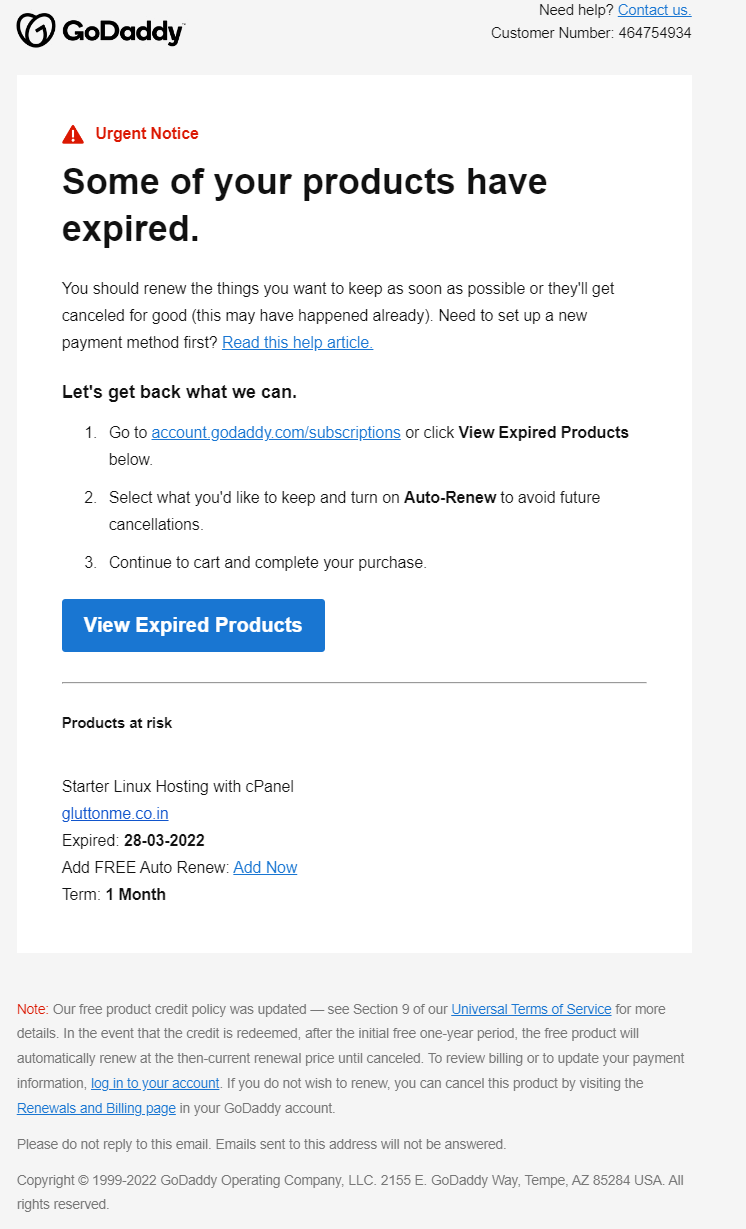Open the Renewals and Billing page link
746x1229 pixels.
(x=95, y=1108)
